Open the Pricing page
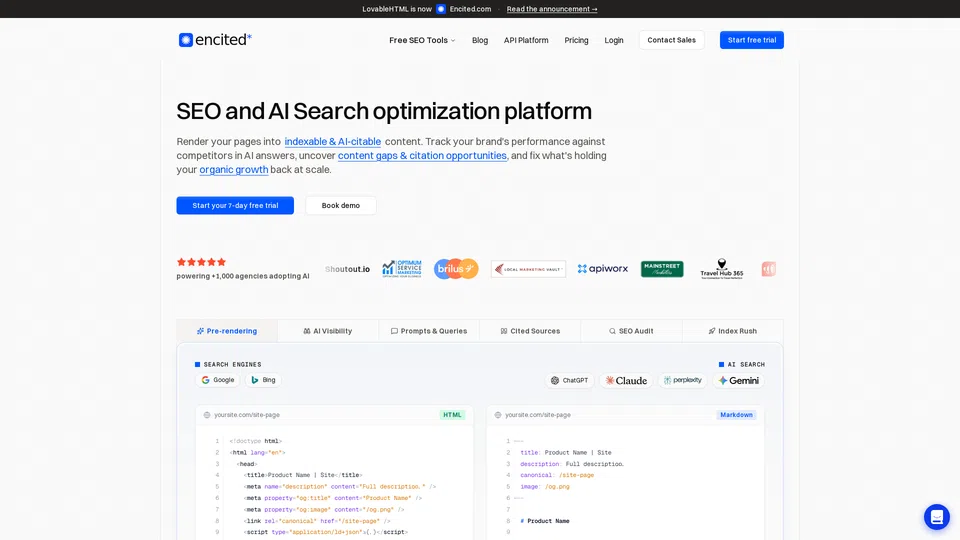This screenshot has width=960, height=540. coord(576,40)
